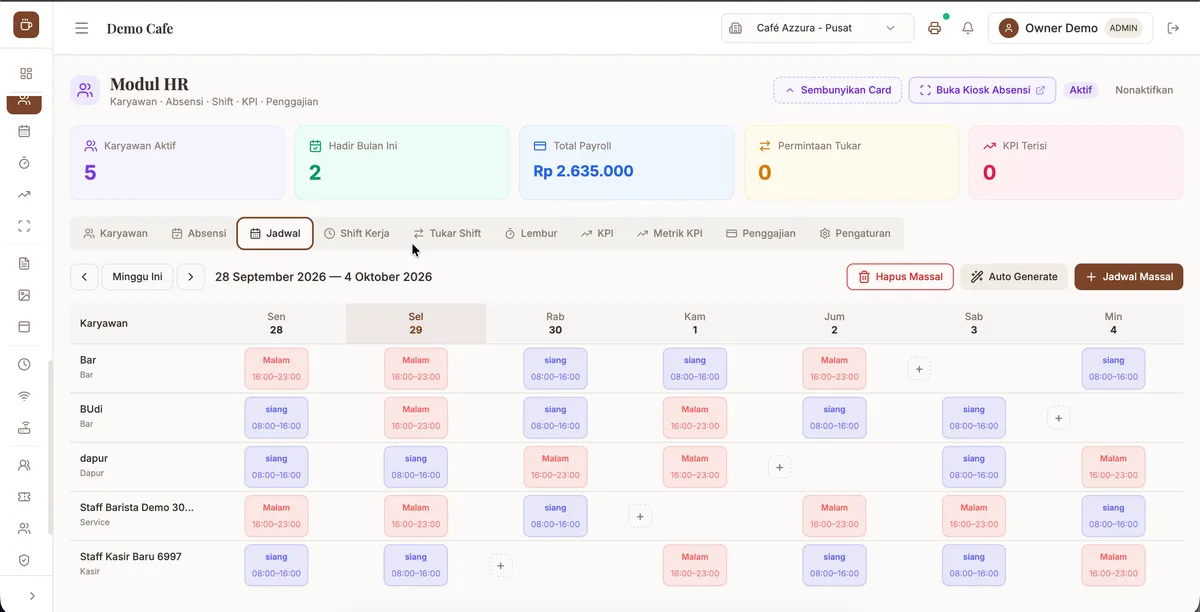The width and height of the screenshot is (1200, 612).
Task: Open the document icon in the sidebar
Action: tap(25, 263)
